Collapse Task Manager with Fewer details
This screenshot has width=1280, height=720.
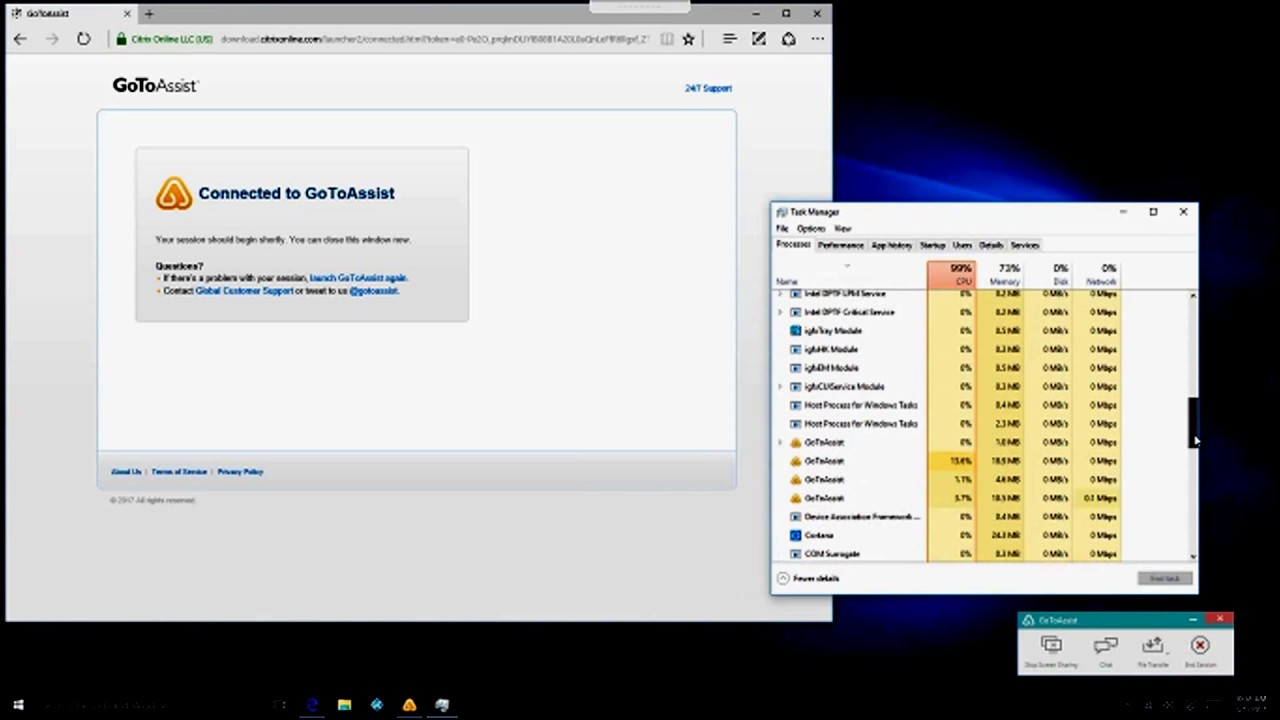click(808, 578)
